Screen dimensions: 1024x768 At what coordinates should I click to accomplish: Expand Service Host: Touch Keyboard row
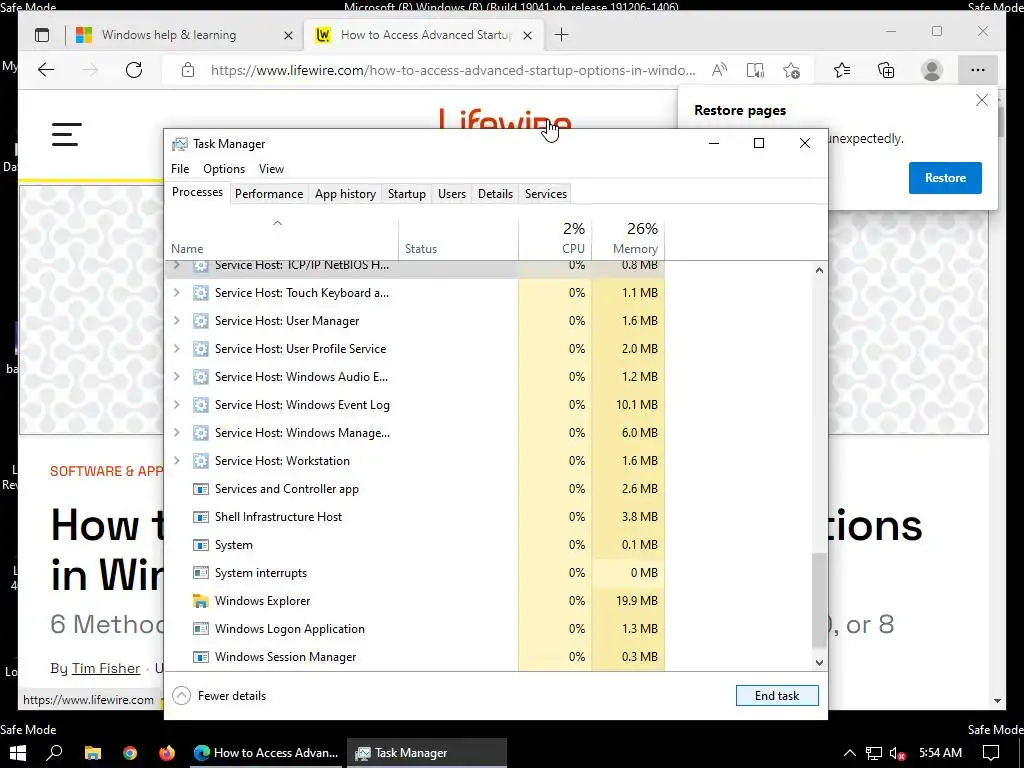coord(176,293)
